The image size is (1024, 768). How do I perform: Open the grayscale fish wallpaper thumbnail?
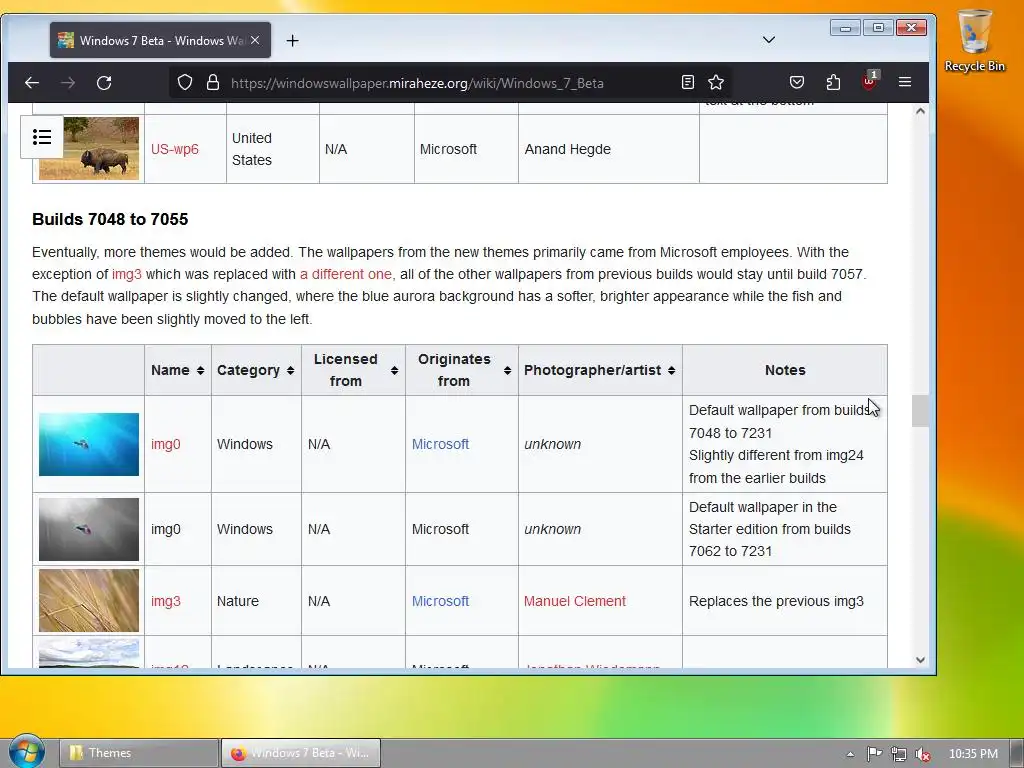tap(89, 529)
